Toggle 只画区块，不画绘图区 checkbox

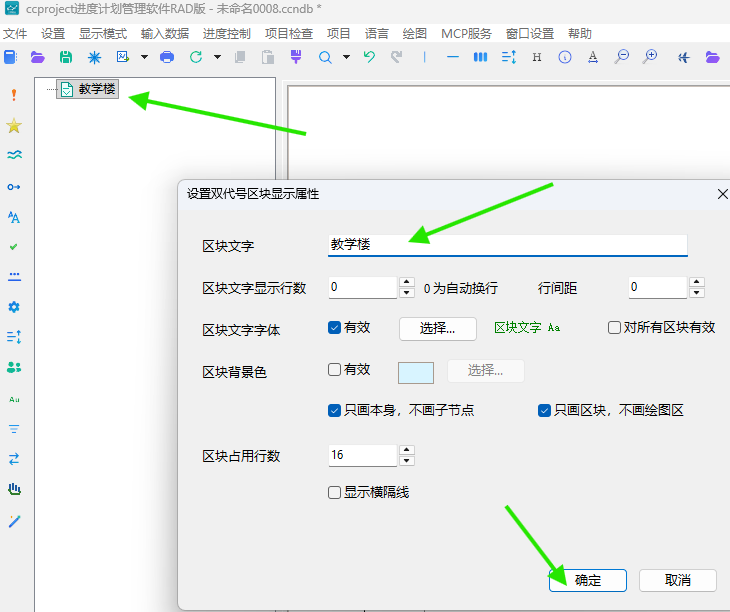point(544,410)
